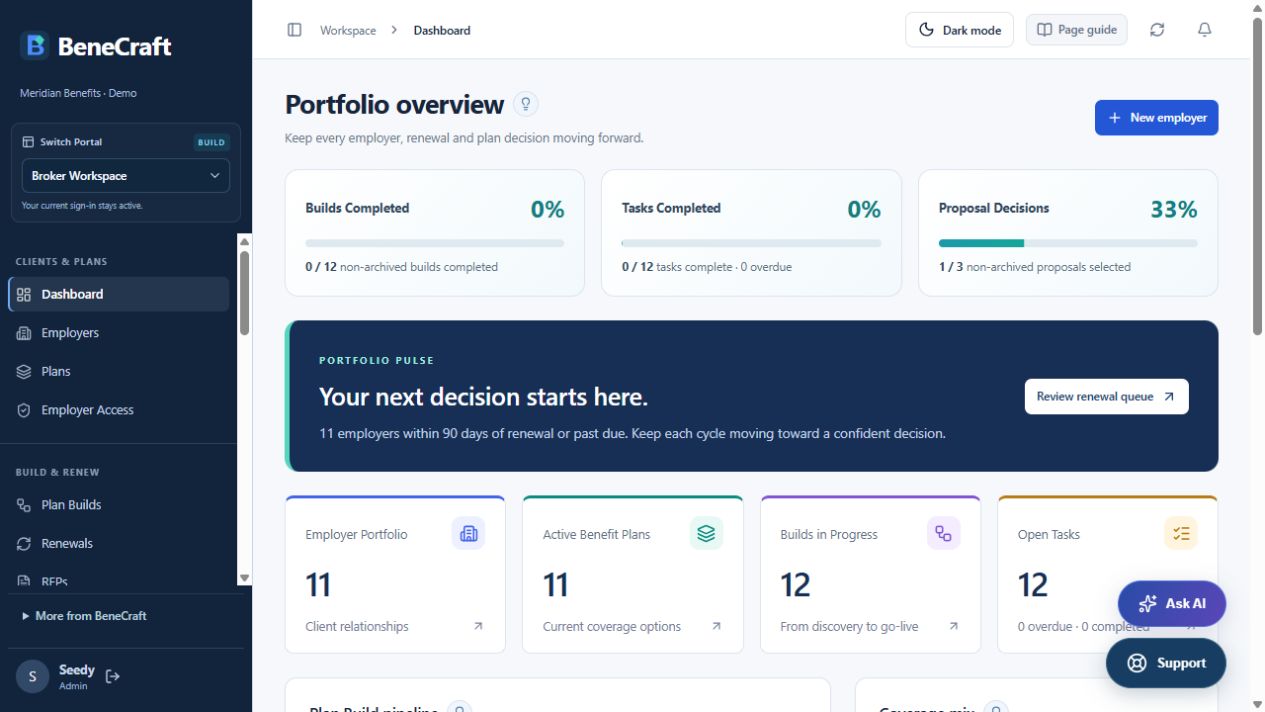Open Employers in the sidebar
The height and width of the screenshot is (712, 1265).
coord(118,333)
